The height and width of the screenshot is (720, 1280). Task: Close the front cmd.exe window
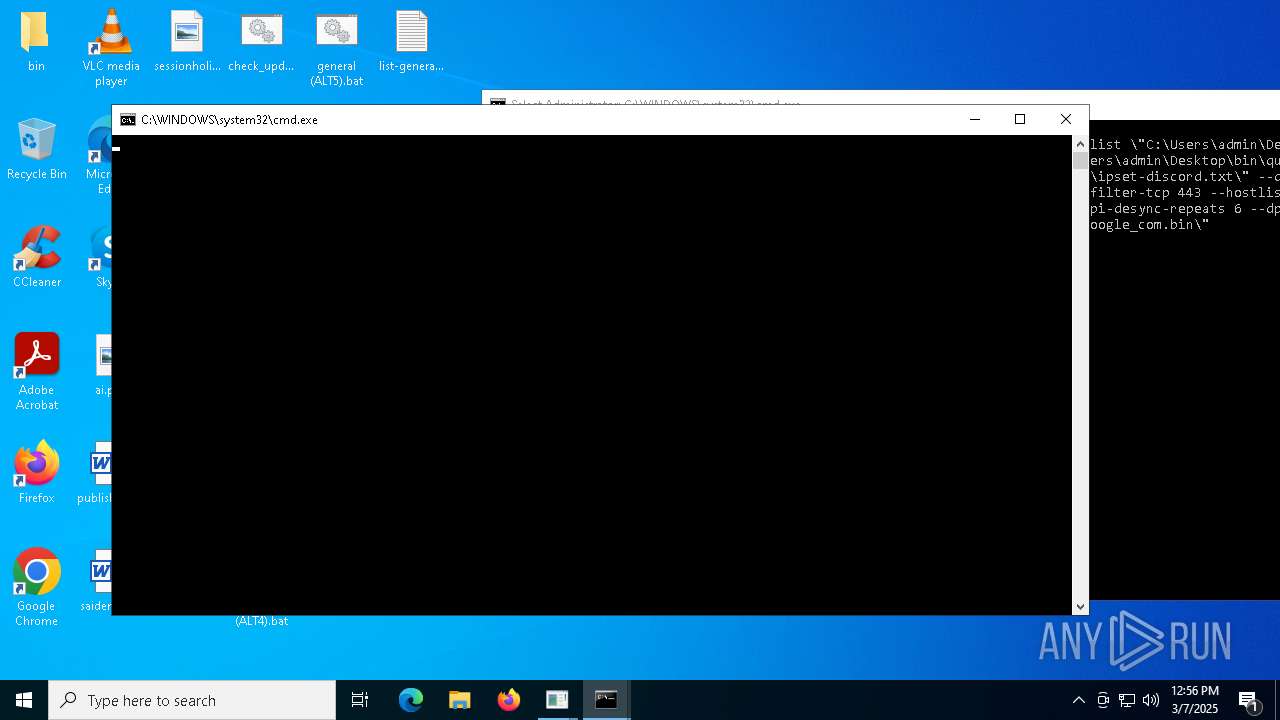coord(1066,119)
